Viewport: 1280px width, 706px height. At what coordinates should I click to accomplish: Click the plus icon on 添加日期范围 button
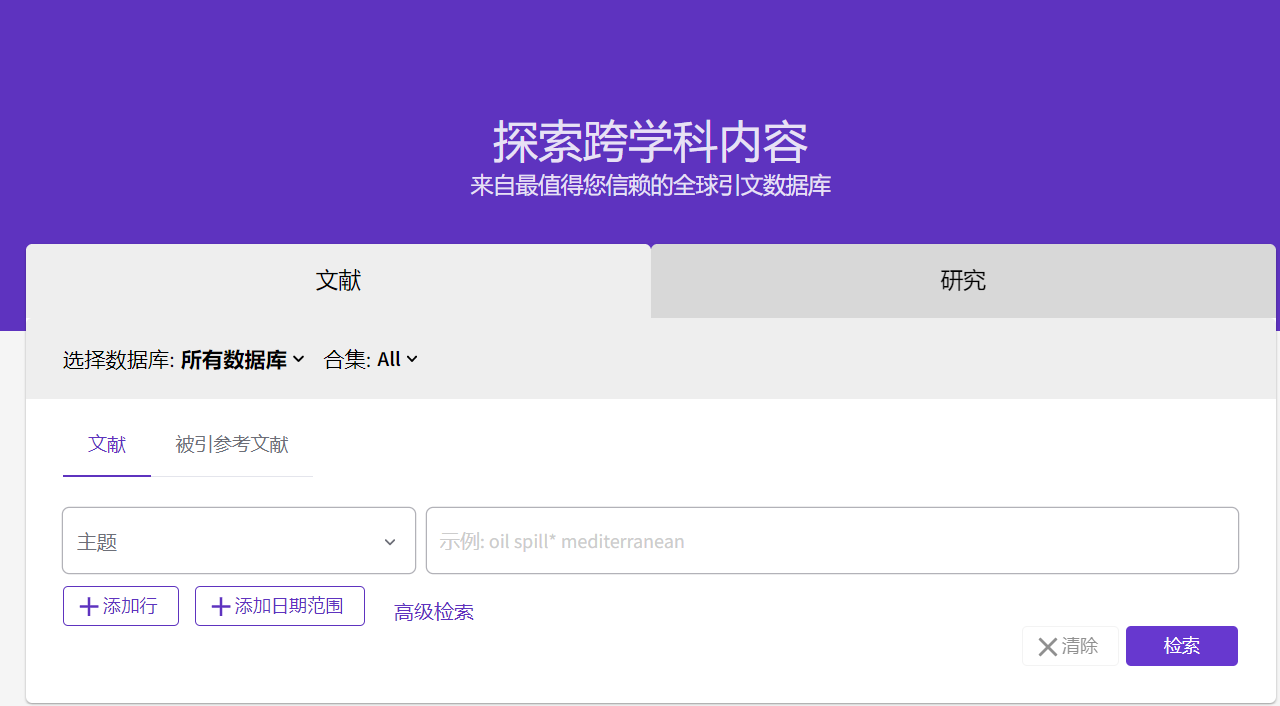[x=221, y=605]
